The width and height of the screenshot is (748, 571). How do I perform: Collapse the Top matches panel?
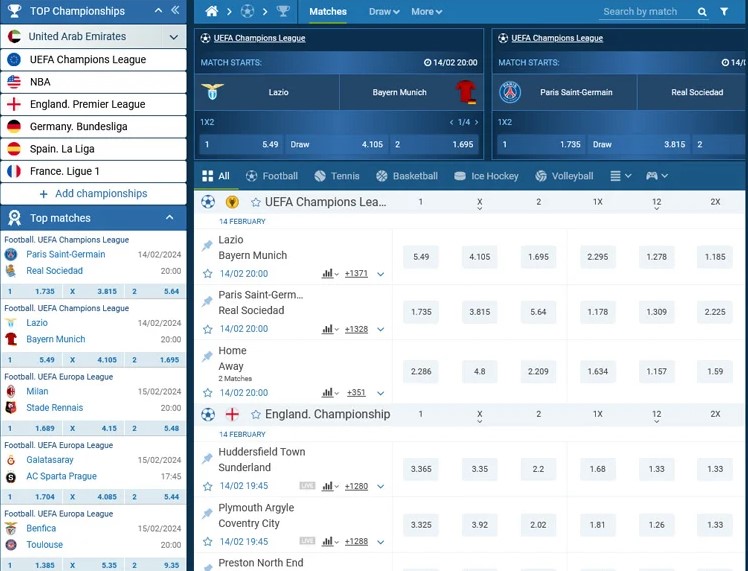click(x=169, y=218)
